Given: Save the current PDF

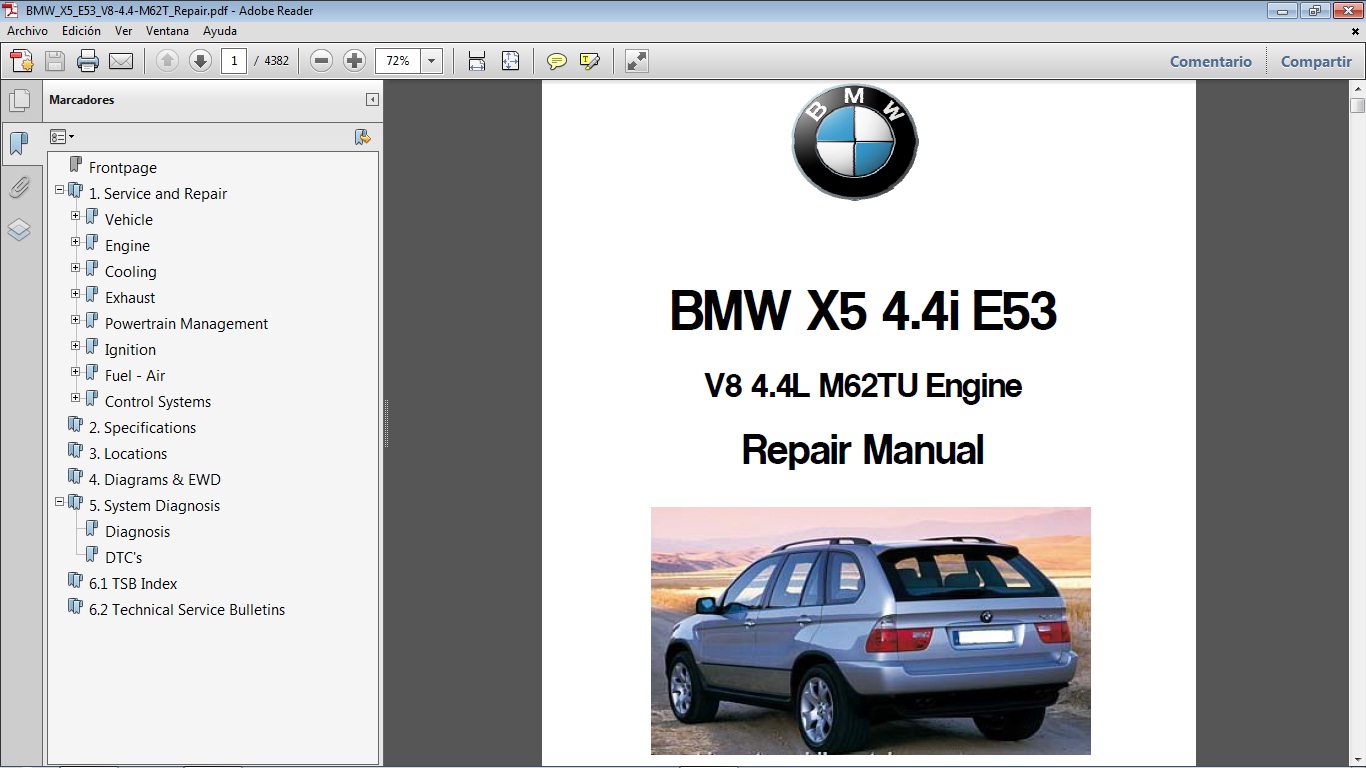Looking at the screenshot, I should [53, 60].
